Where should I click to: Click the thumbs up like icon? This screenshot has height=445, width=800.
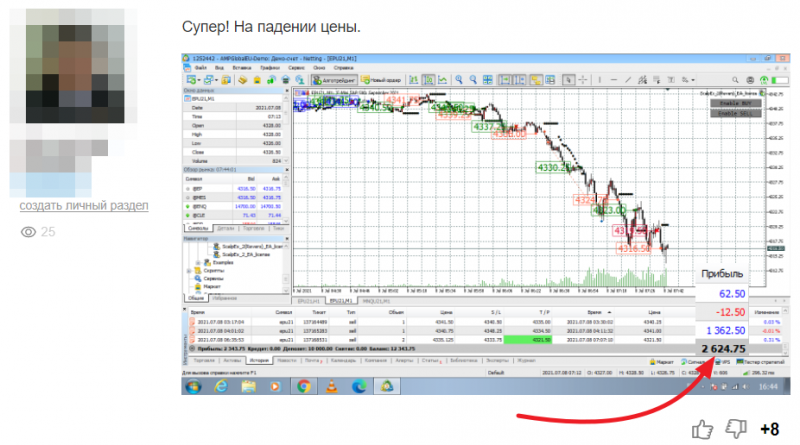tap(702, 429)
